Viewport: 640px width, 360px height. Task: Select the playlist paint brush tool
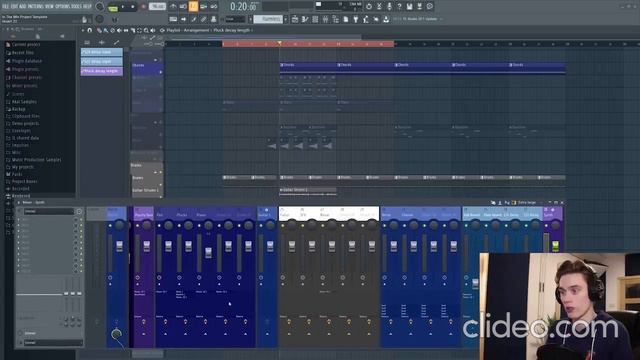[x=106, y=30]
